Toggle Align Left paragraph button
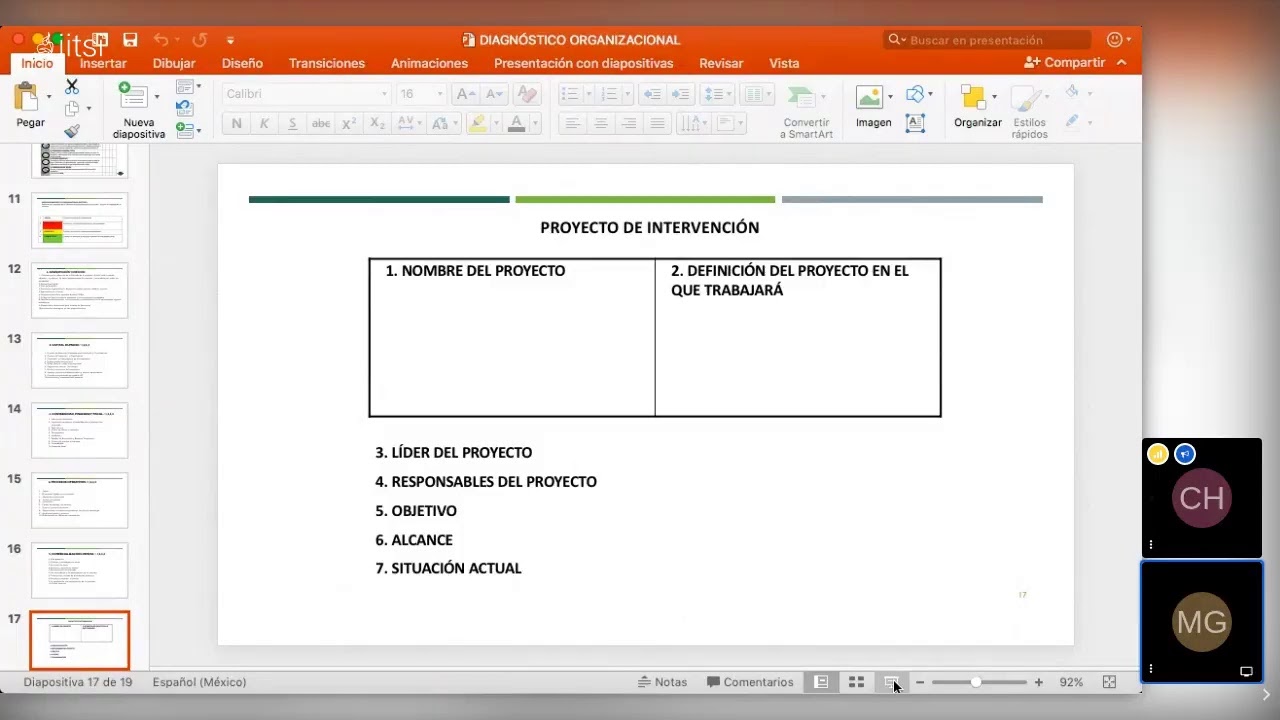Viewport: 1280px width, 720px height. pos(572,124)
